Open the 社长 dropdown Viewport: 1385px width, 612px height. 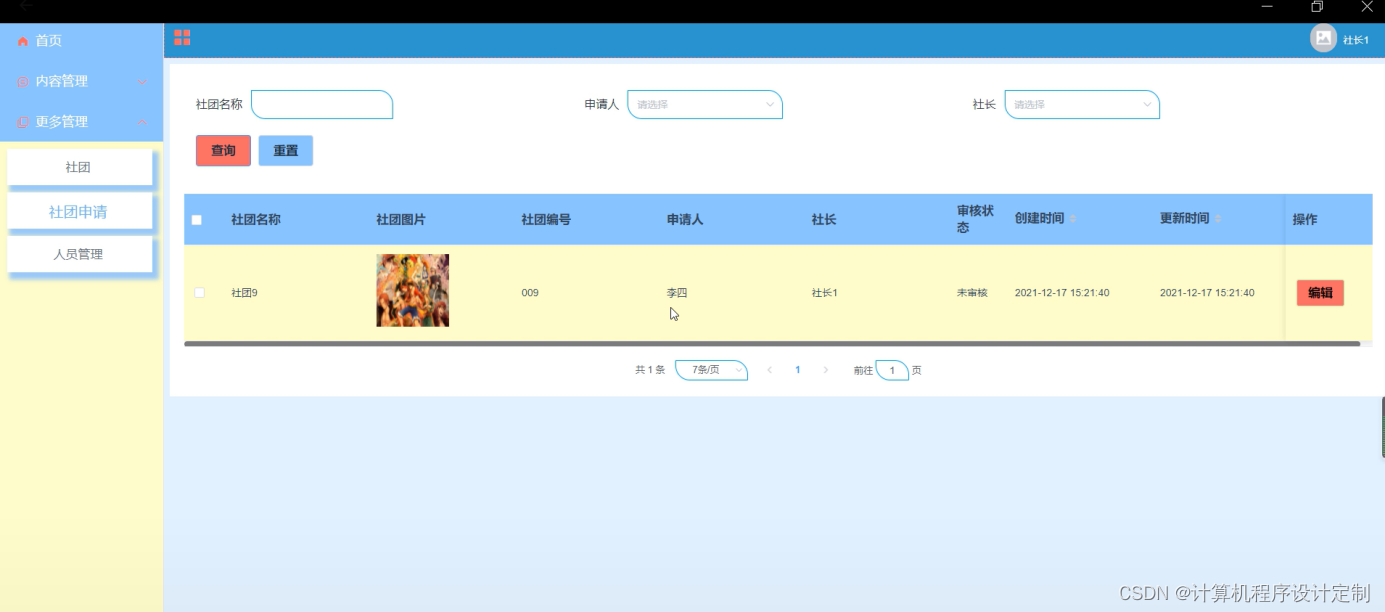1082,104
